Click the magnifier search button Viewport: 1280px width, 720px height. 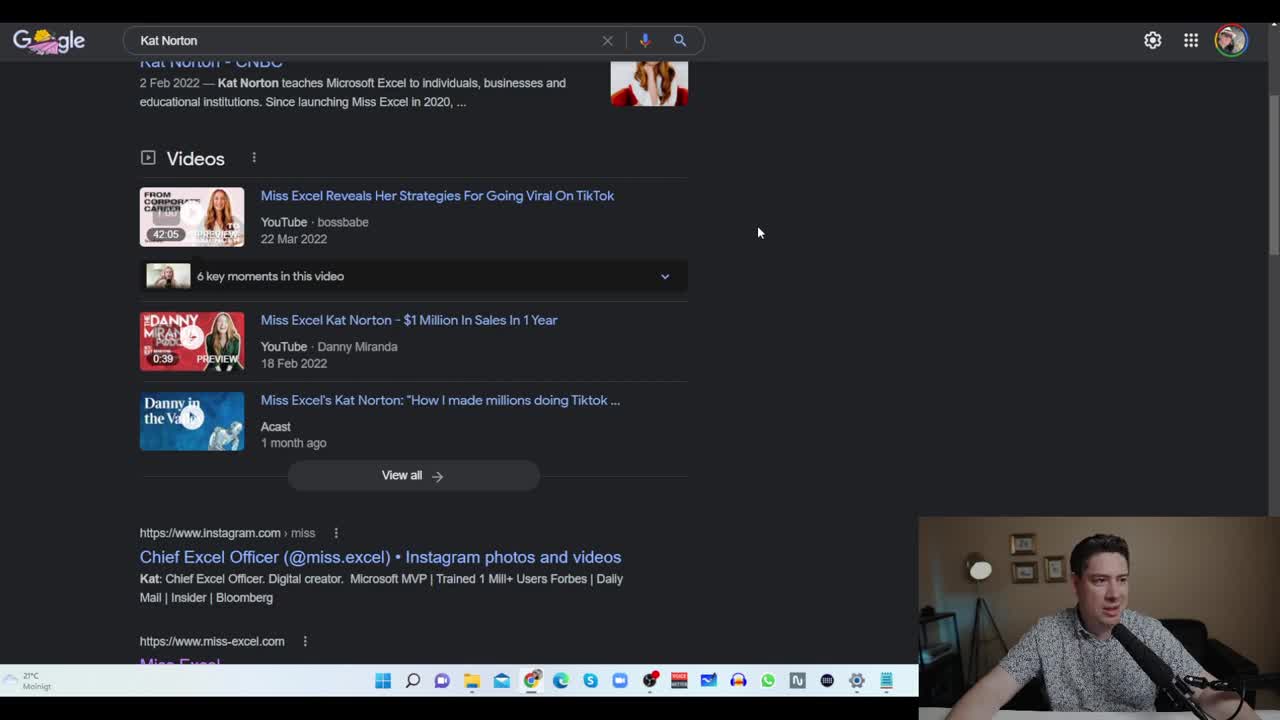(679, 40)
